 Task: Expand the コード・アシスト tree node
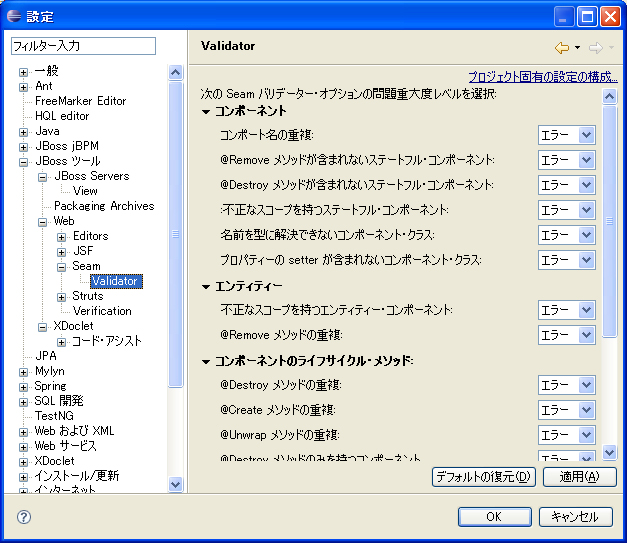pyautogui.click(x=61, y=342)
